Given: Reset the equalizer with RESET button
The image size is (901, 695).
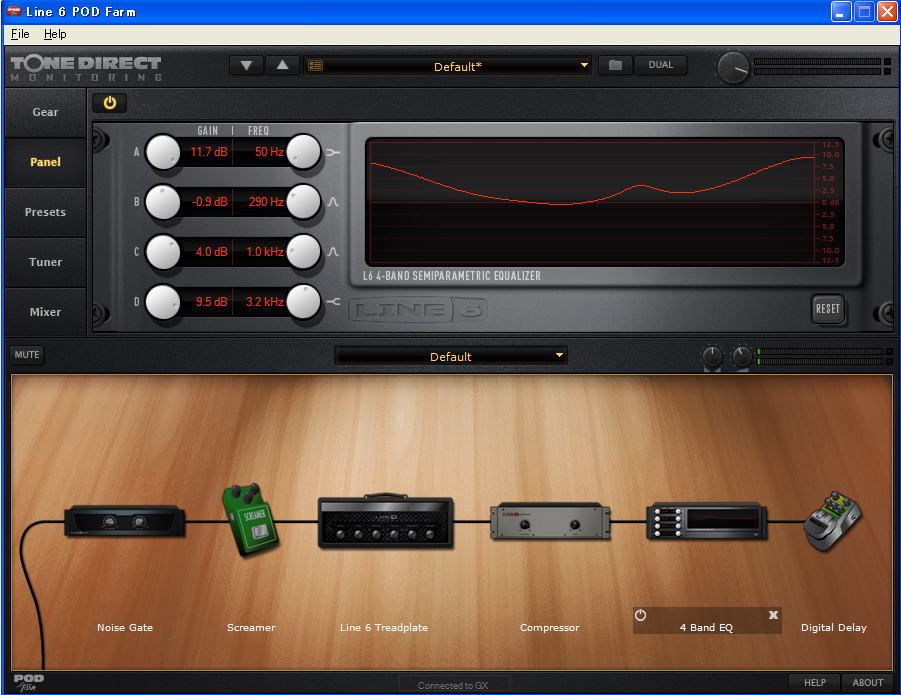Looking at the screenshot, I should tap(827, 309).
